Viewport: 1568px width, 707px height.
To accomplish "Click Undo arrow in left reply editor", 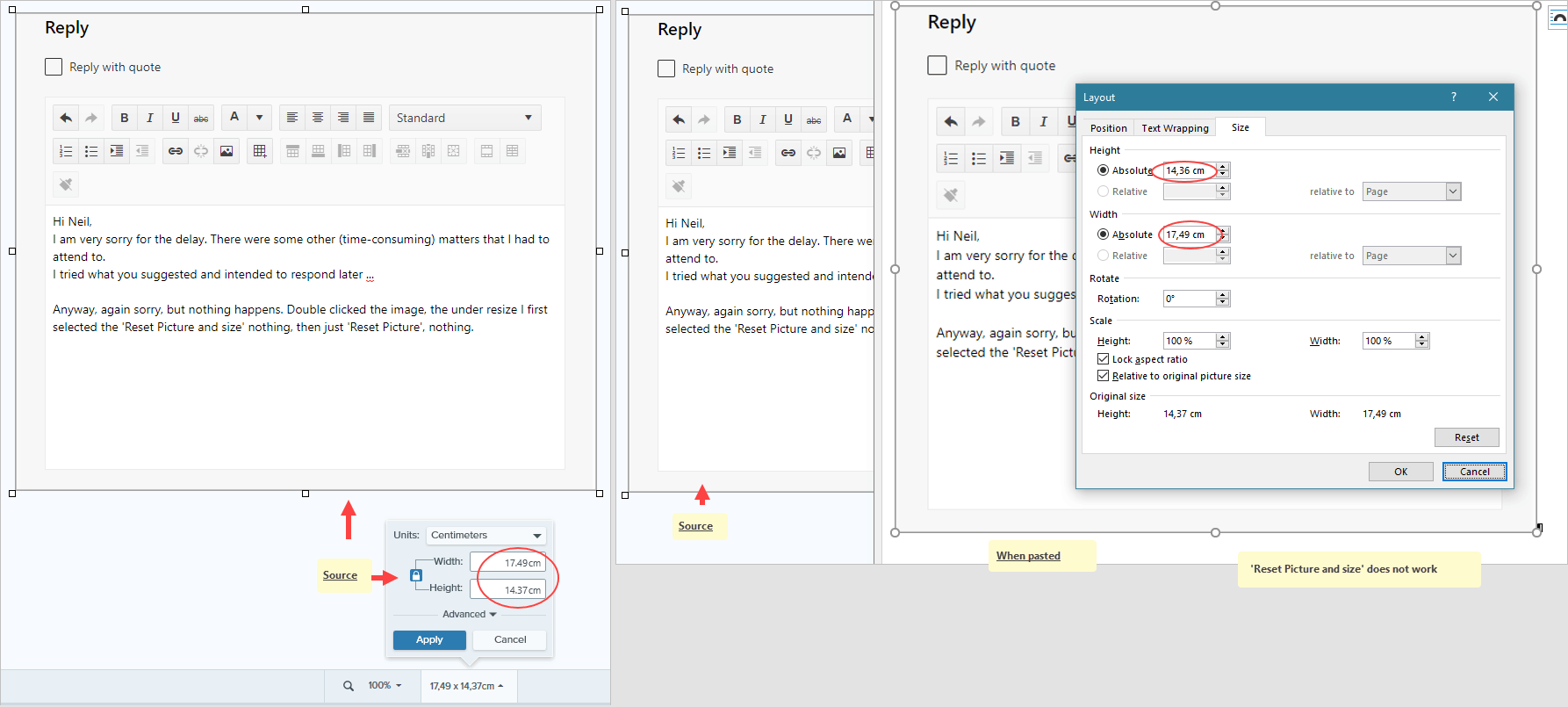I will coord(66,118).
